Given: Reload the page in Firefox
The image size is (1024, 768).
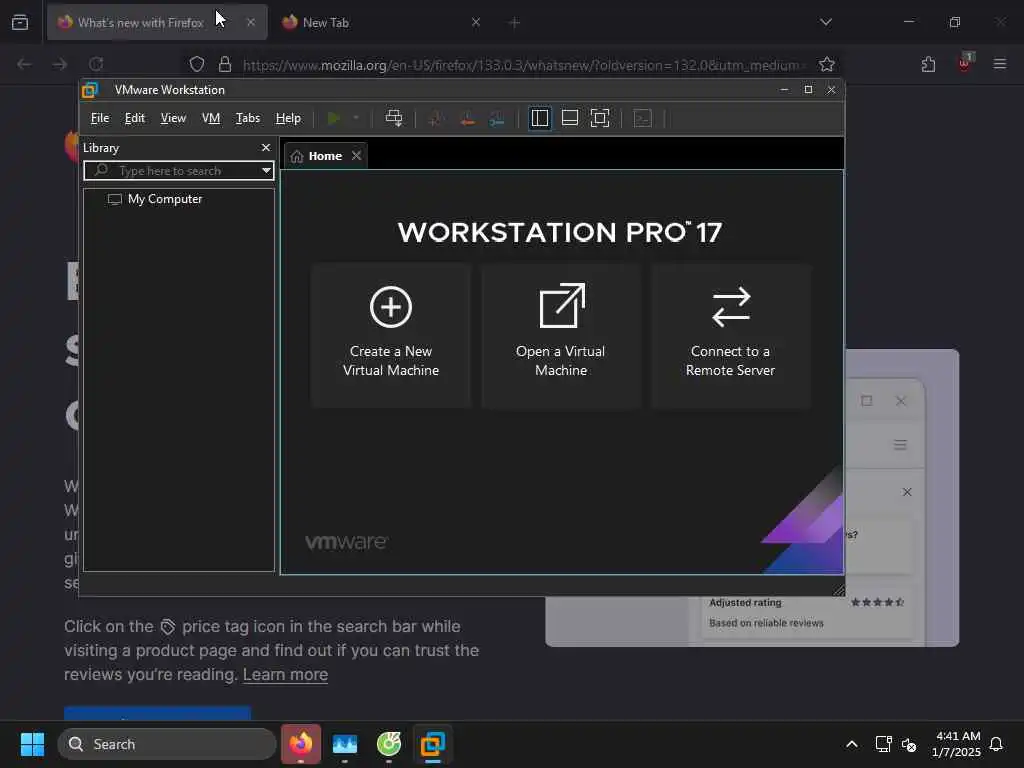Looking at the screenshot, I should (x=96, y=64).
